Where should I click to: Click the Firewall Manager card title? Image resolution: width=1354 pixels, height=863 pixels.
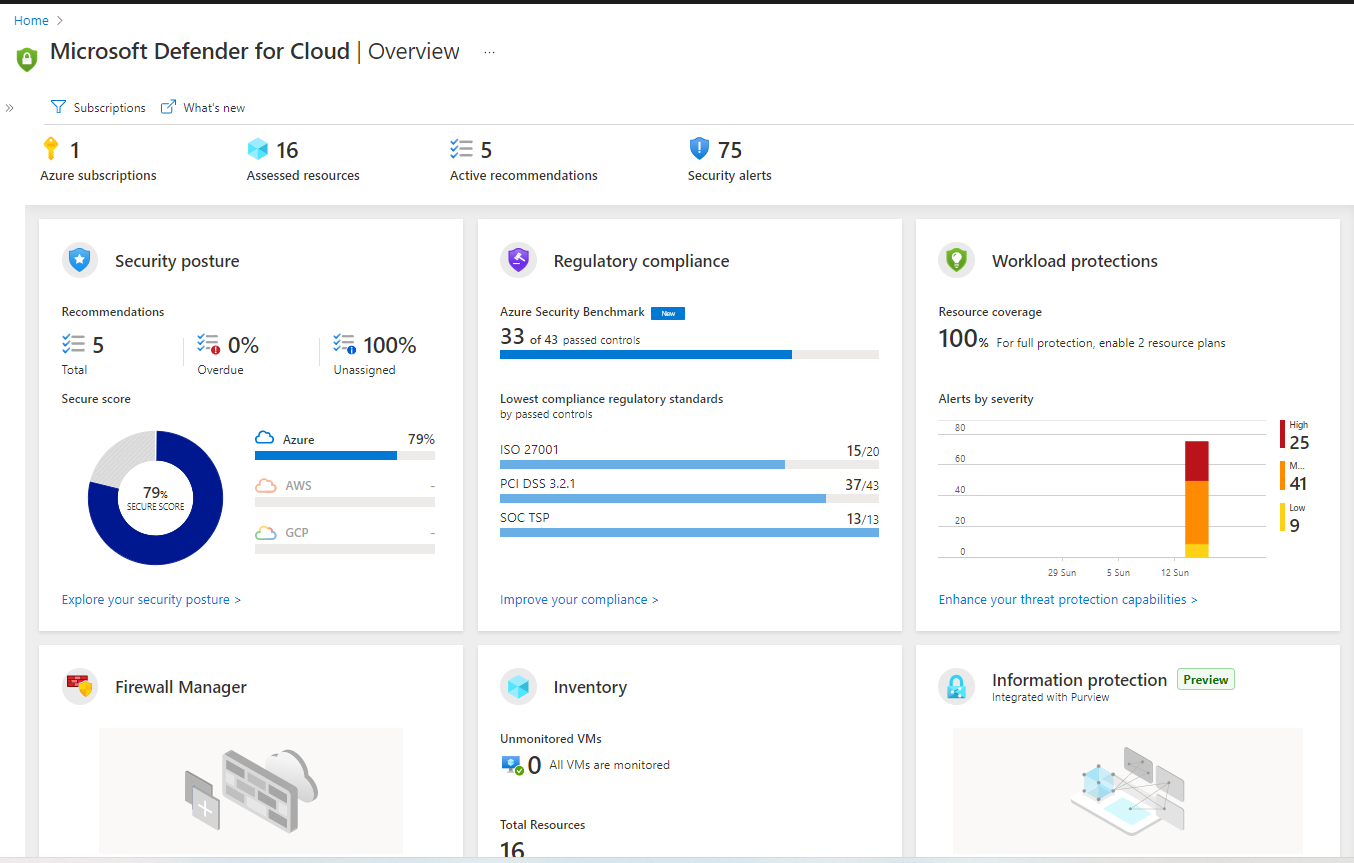pos(181,687)
